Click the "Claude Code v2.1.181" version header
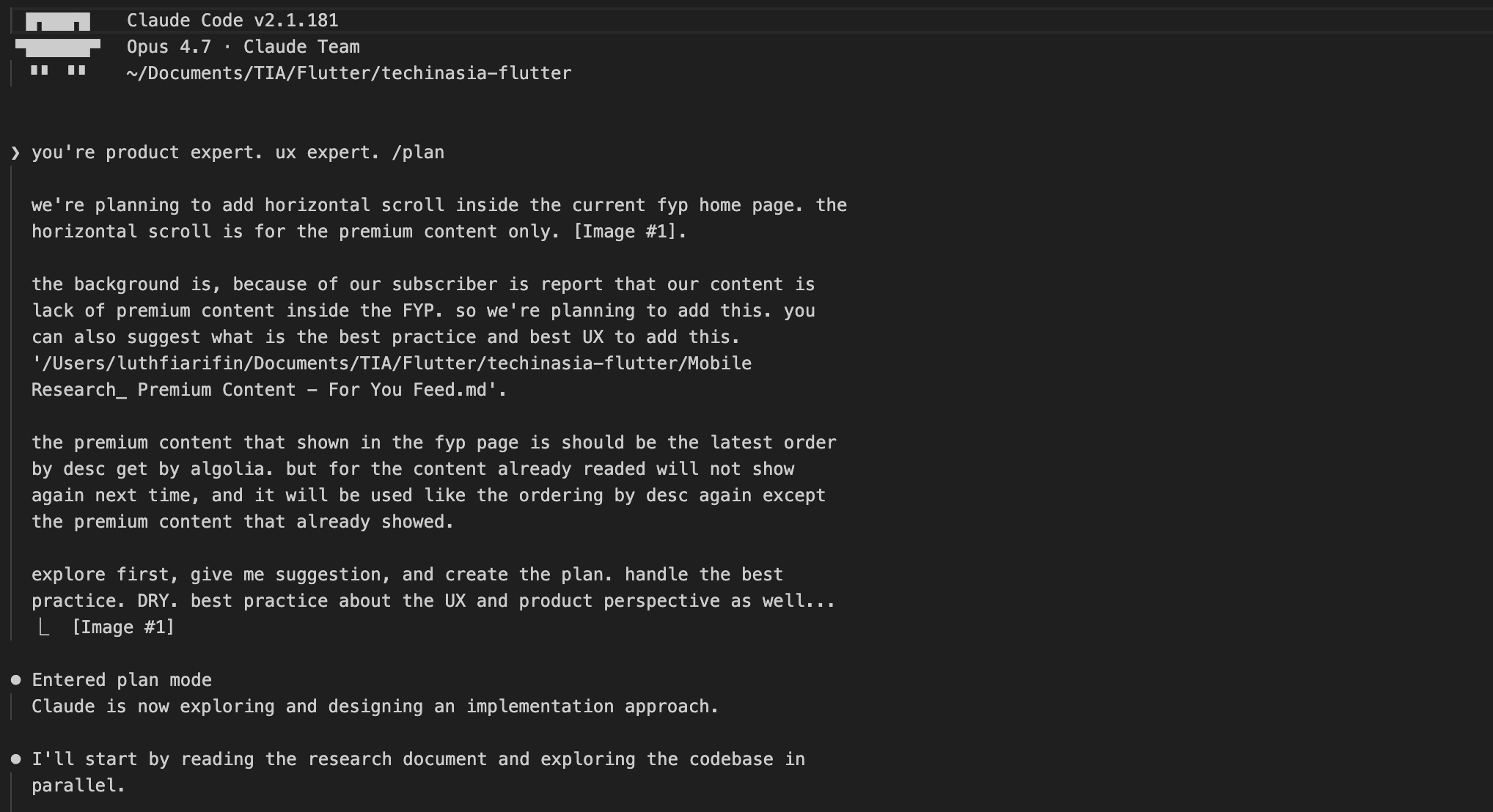The width and height of the screenshot is (1493, 812). coord(232,21)
